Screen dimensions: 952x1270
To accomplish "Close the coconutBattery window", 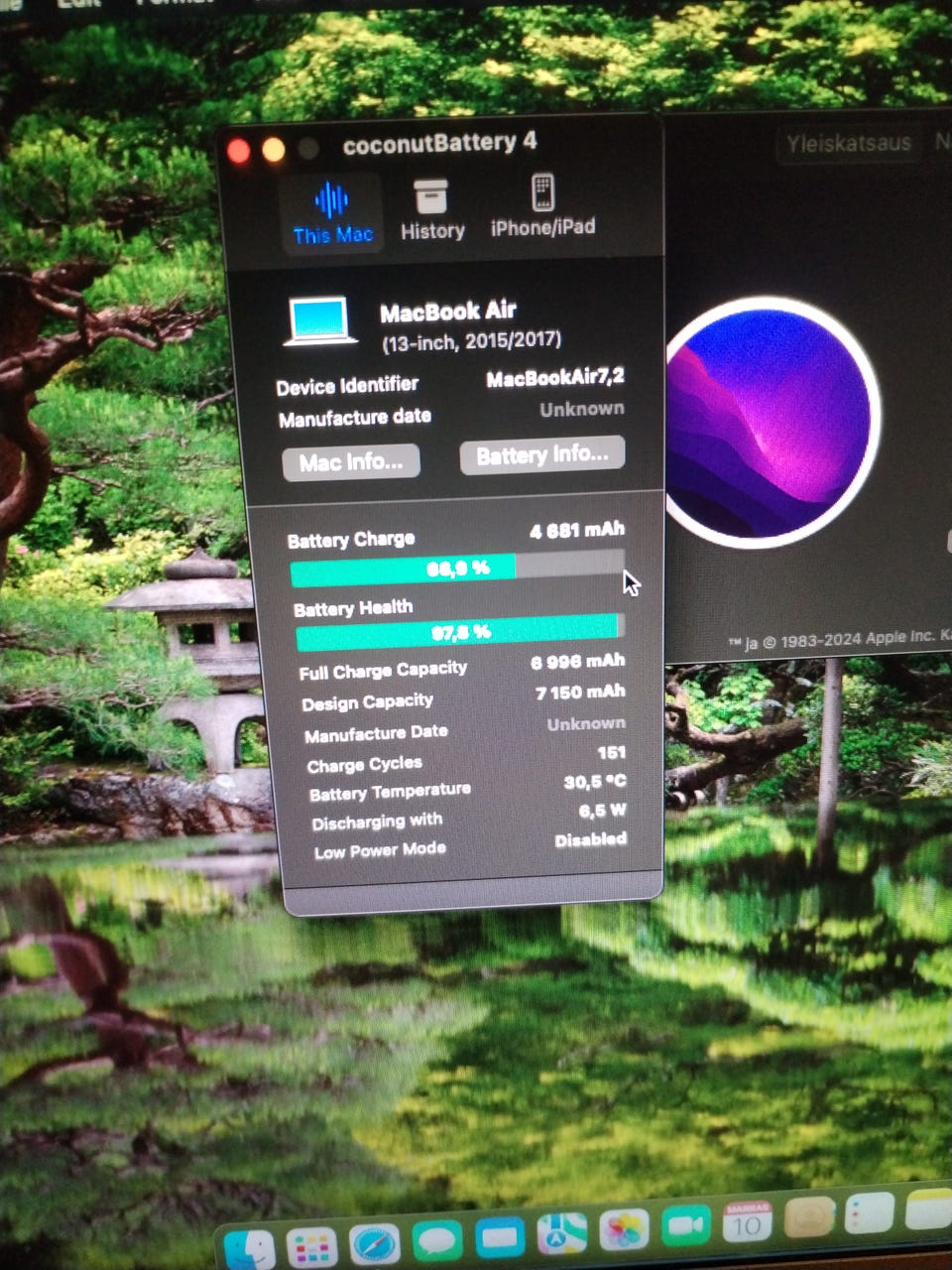I will coord(239,151).
